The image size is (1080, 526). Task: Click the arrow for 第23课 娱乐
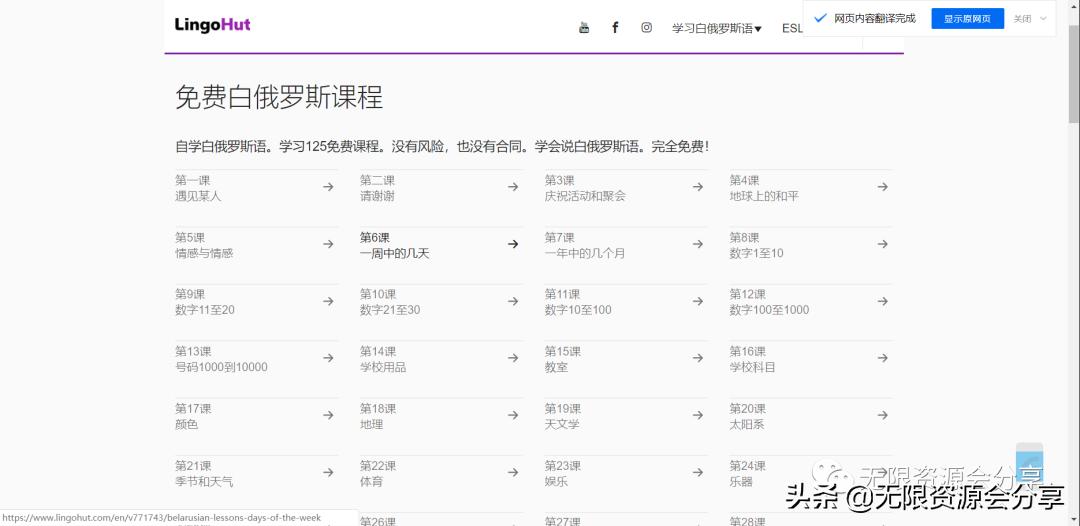pyautogui.click(x=698, y=472)
